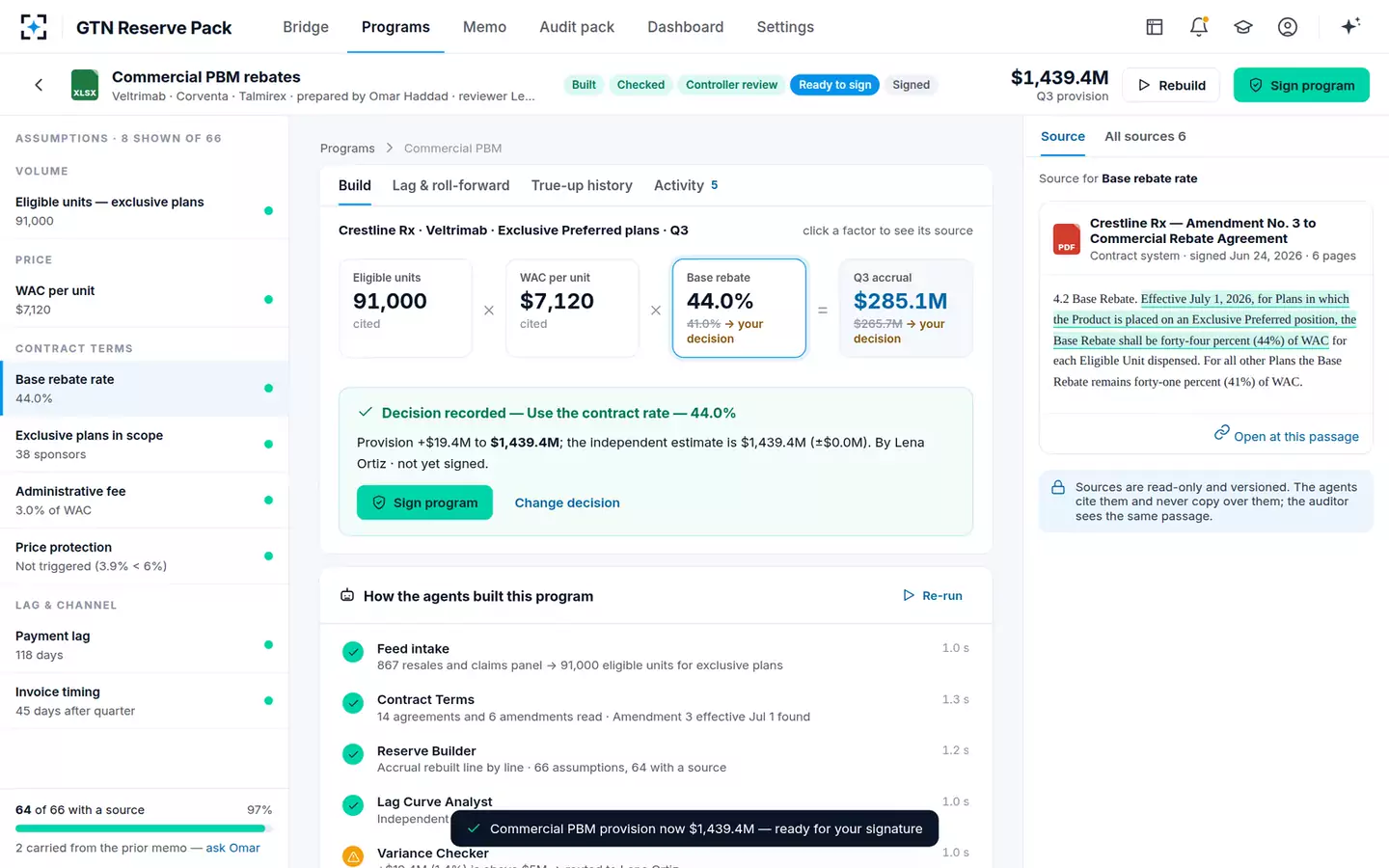Open the AI sparkle assistant icon

(1350, 26)
